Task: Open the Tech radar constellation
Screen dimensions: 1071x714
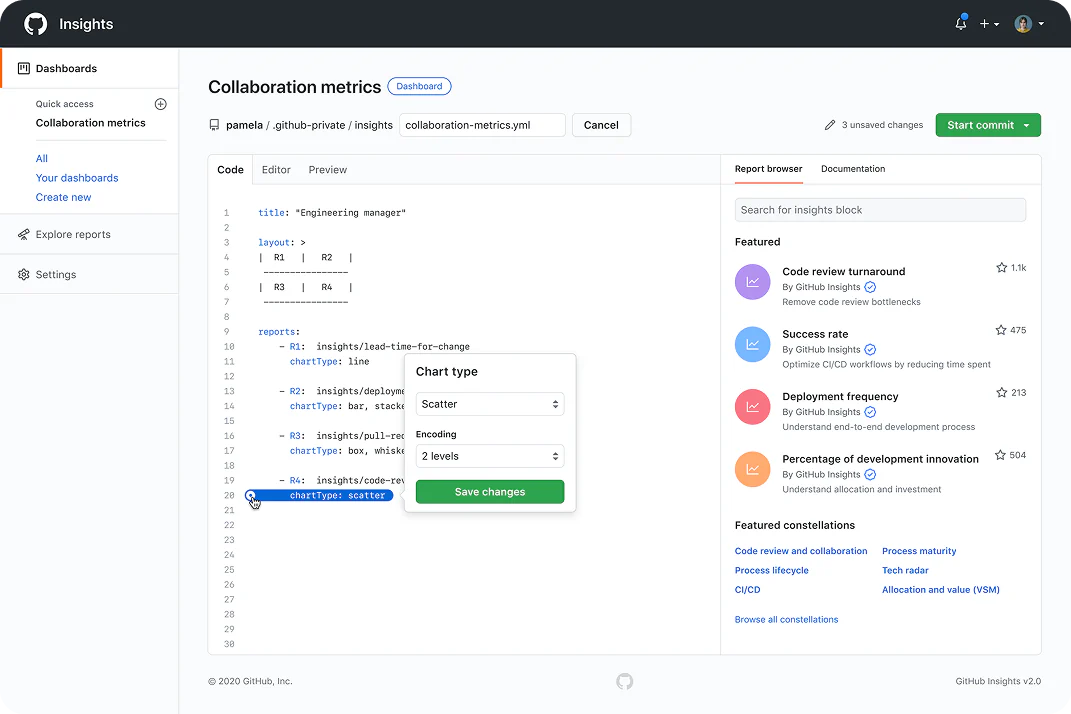Action: click(x=905, y=570)
